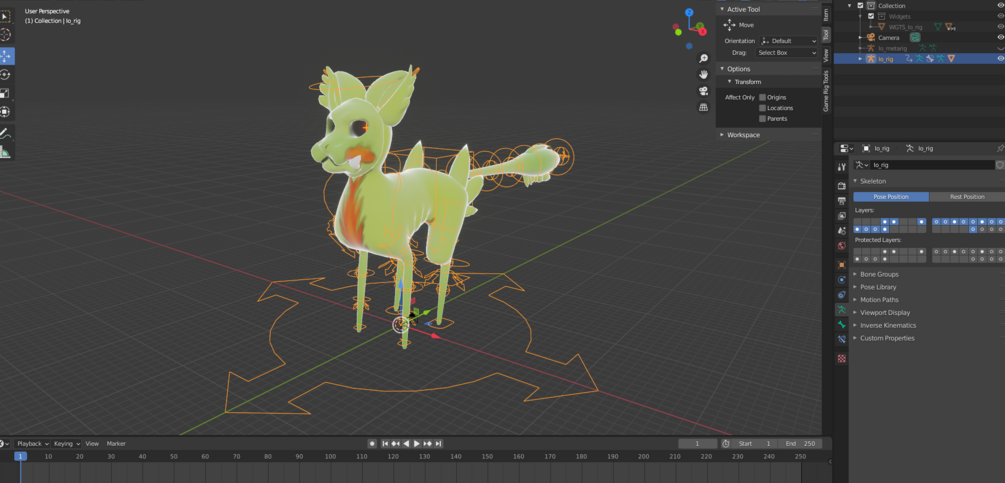Click the Pose Position button
1005x483 pixels.
[891, 197]
